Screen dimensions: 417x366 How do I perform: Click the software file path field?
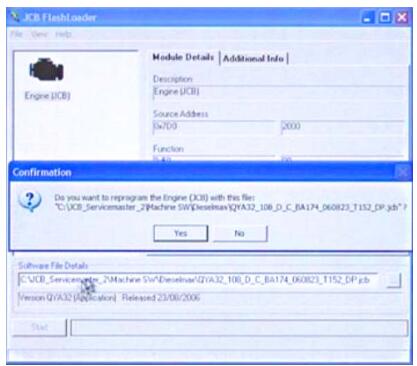pos(198,280)
